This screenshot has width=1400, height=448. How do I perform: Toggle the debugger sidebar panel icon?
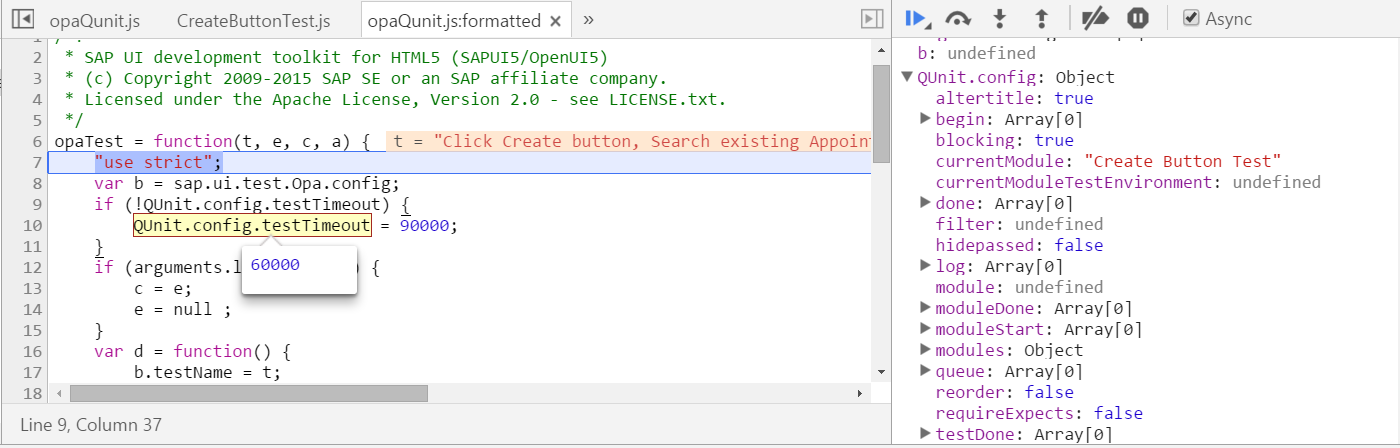871,19
